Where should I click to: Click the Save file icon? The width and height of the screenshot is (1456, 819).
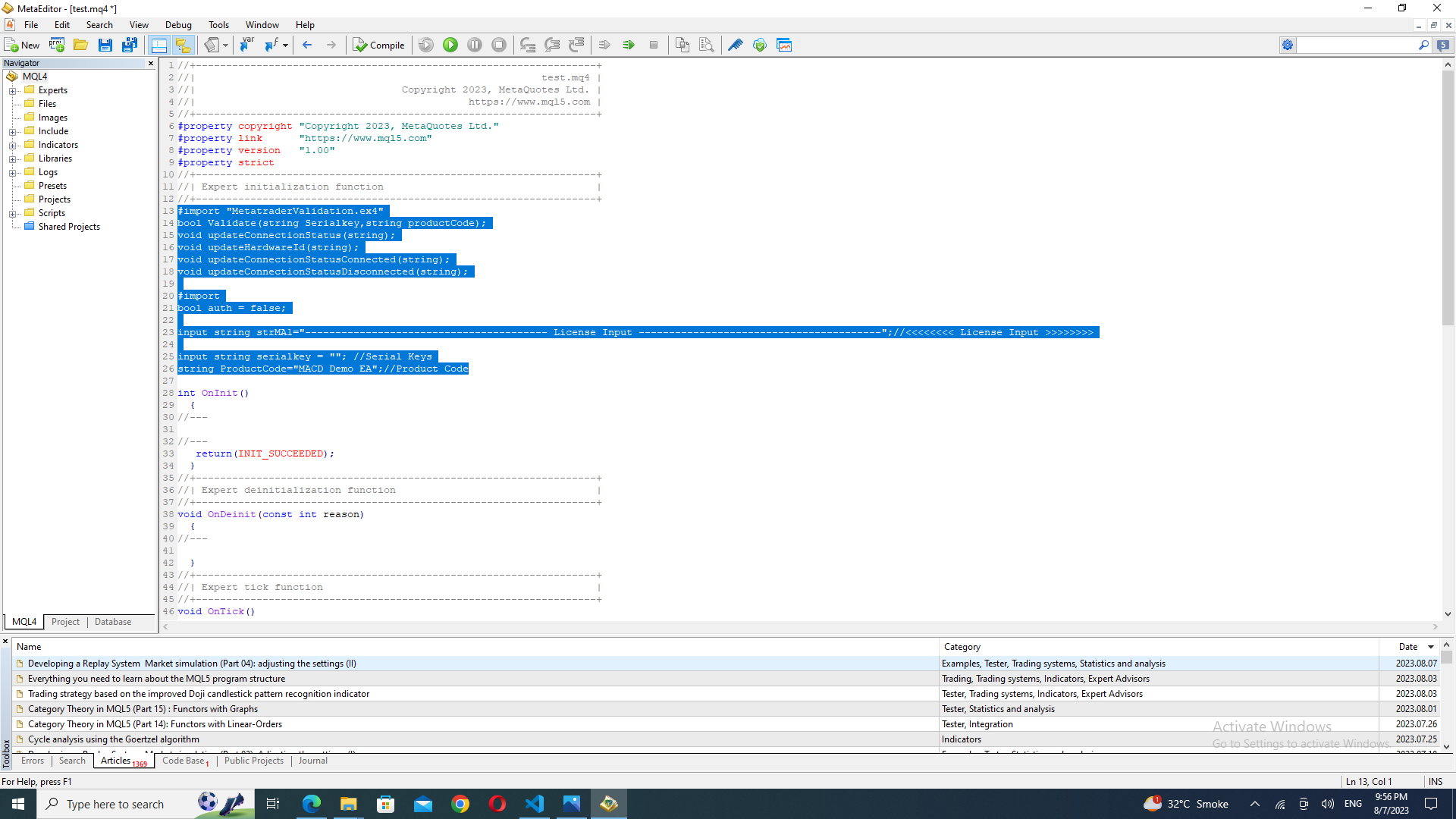point(104,44)
